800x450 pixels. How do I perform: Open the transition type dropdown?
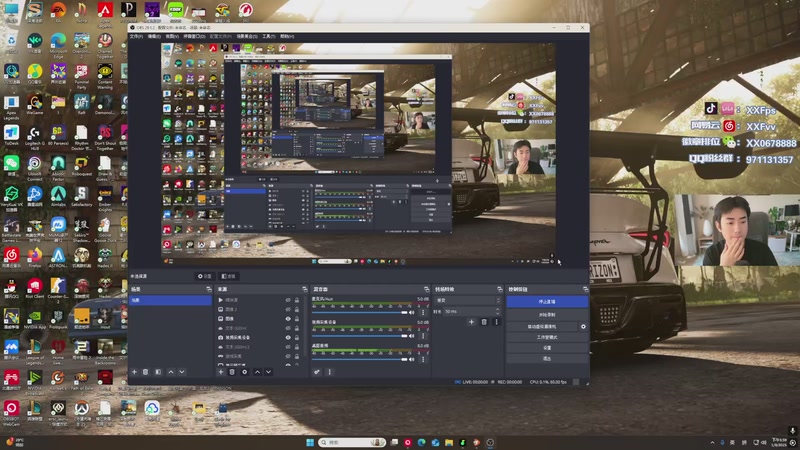[x=467, y=301]
